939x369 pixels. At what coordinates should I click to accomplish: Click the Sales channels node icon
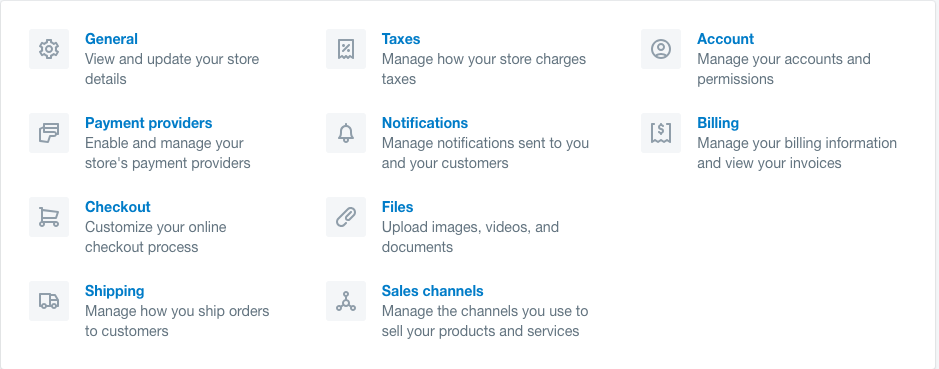click(346, 301)
